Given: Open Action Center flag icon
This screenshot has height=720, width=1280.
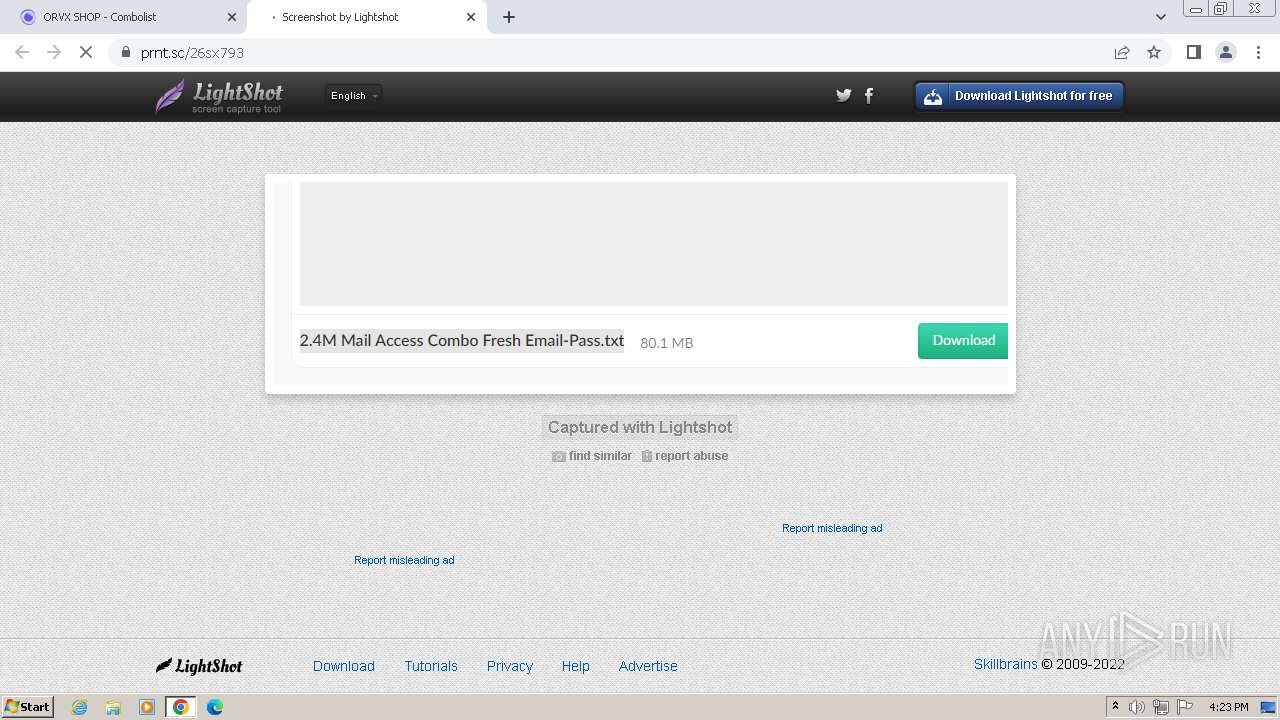Looking at the screenshot, I should pos(1185,707).
